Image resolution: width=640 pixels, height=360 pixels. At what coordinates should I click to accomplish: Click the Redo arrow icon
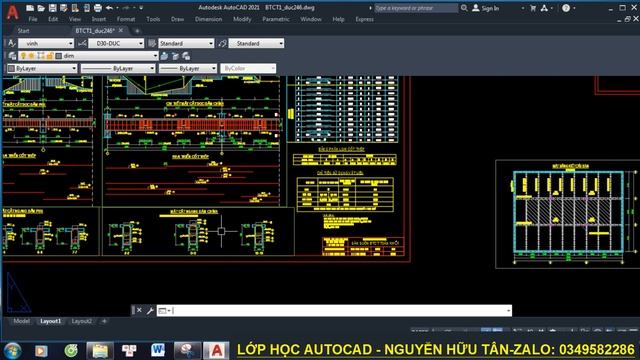pos(126,8)
